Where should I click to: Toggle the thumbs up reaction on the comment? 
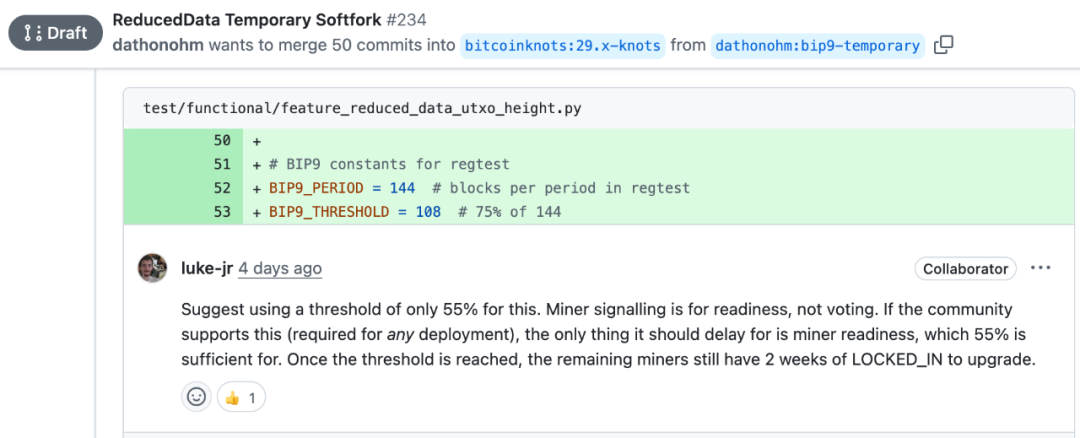241,397
